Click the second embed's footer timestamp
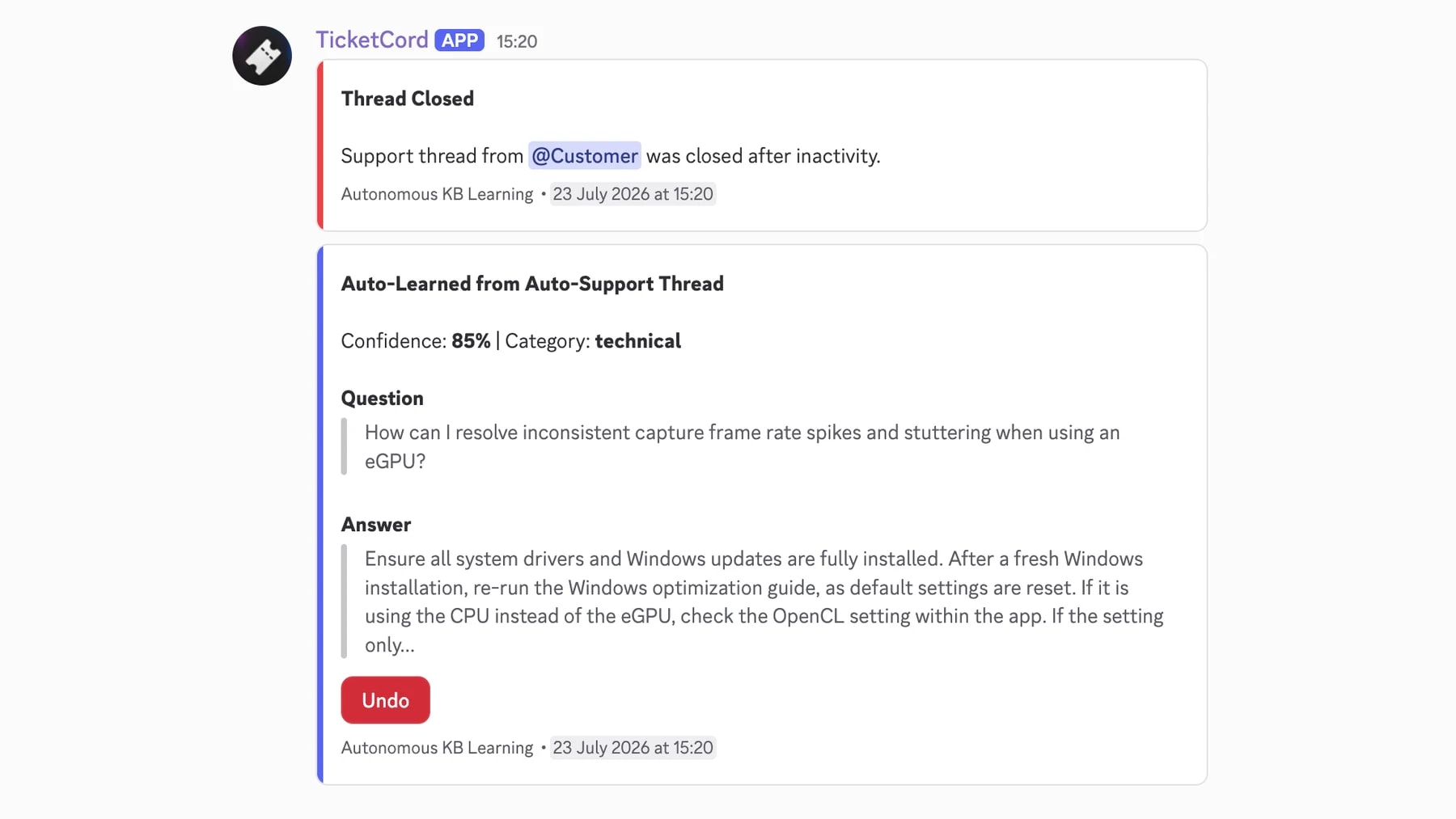Image resolution: width=1456 pixels, height=819 pixels. coord(633,748)
